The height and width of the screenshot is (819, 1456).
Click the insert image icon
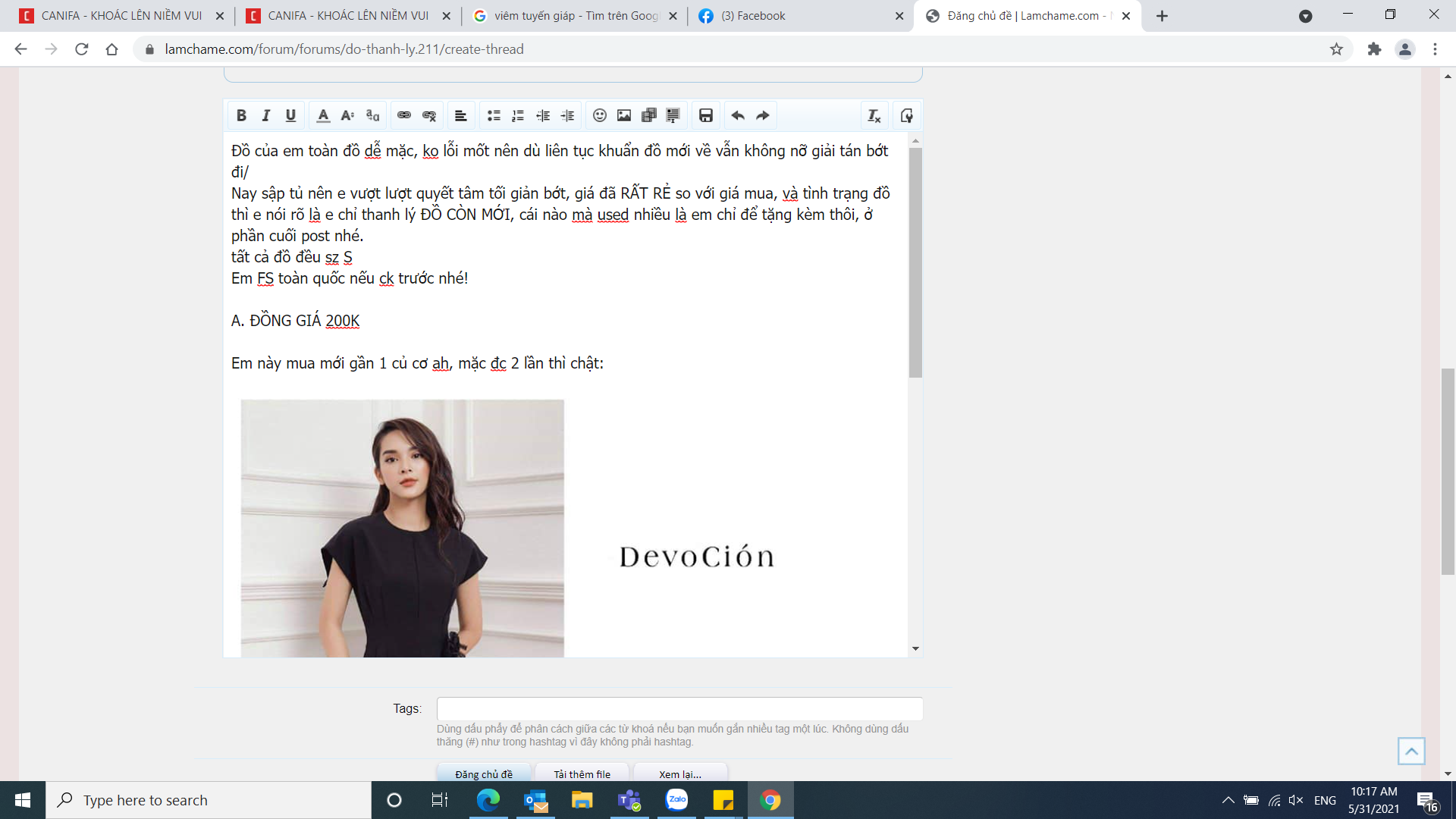[624, 115]
